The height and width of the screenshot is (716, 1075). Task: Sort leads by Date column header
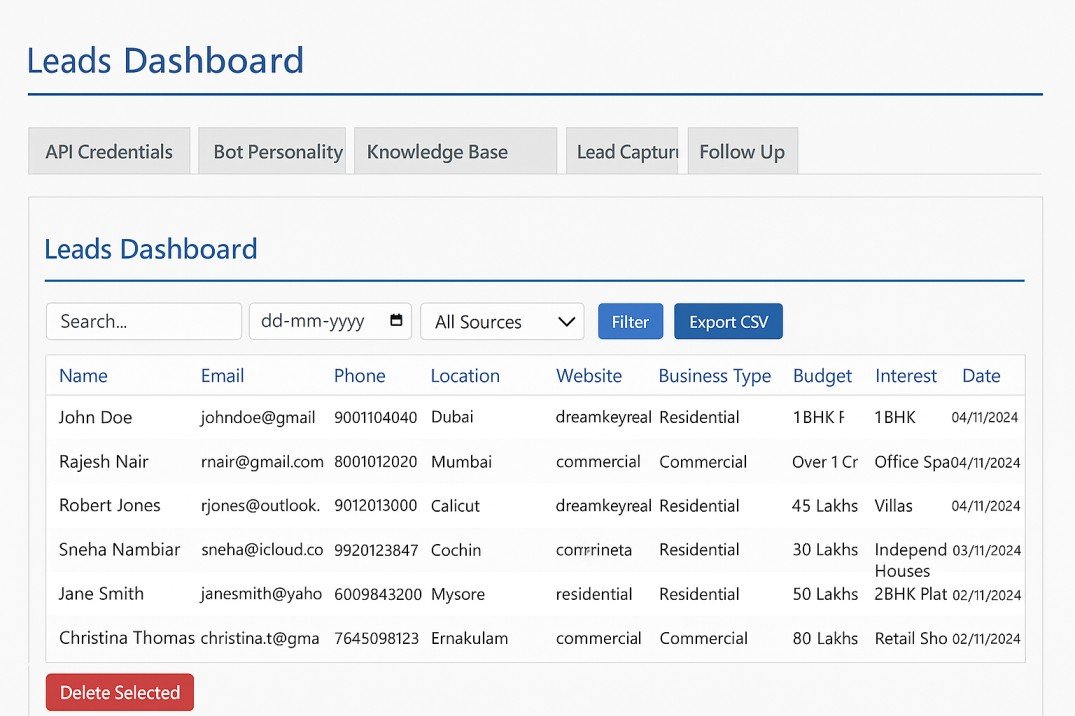[981, 376]
